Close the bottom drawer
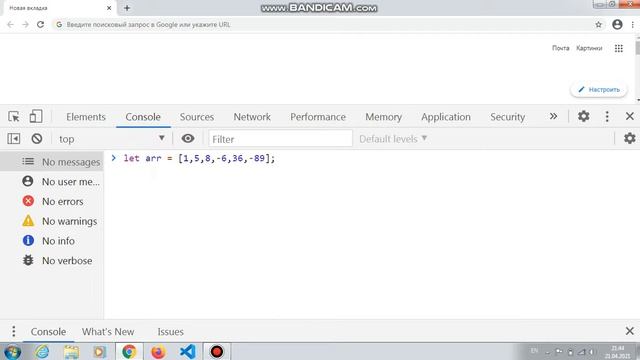Image resolution: width=640 pixels, height=360 pixels. 630,331
